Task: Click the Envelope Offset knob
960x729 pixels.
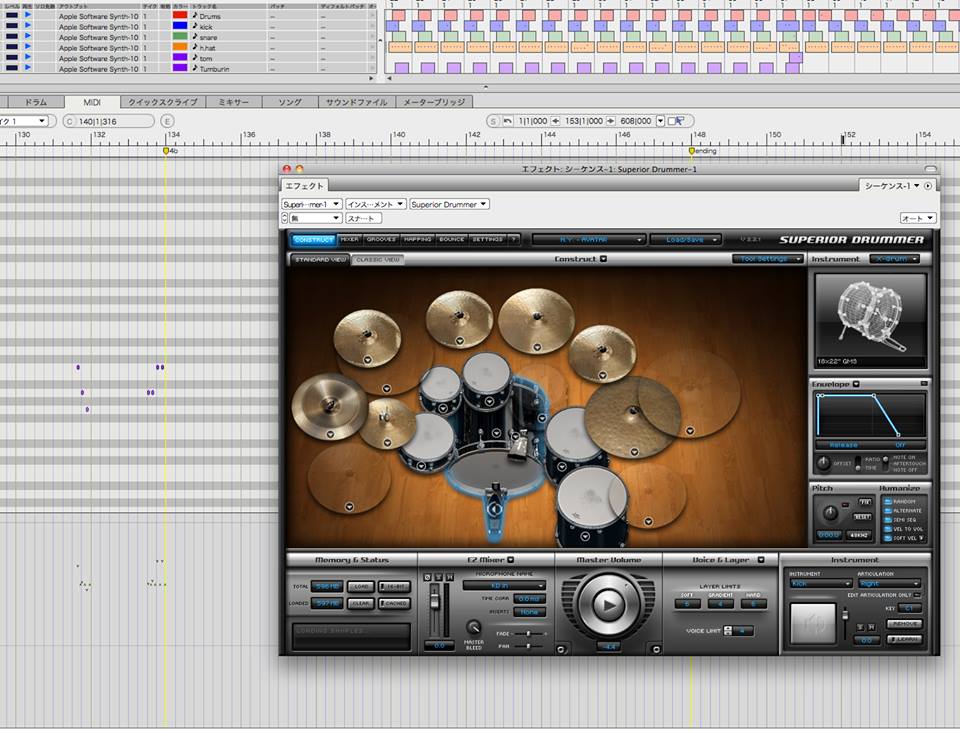Action: pos(823,463)
